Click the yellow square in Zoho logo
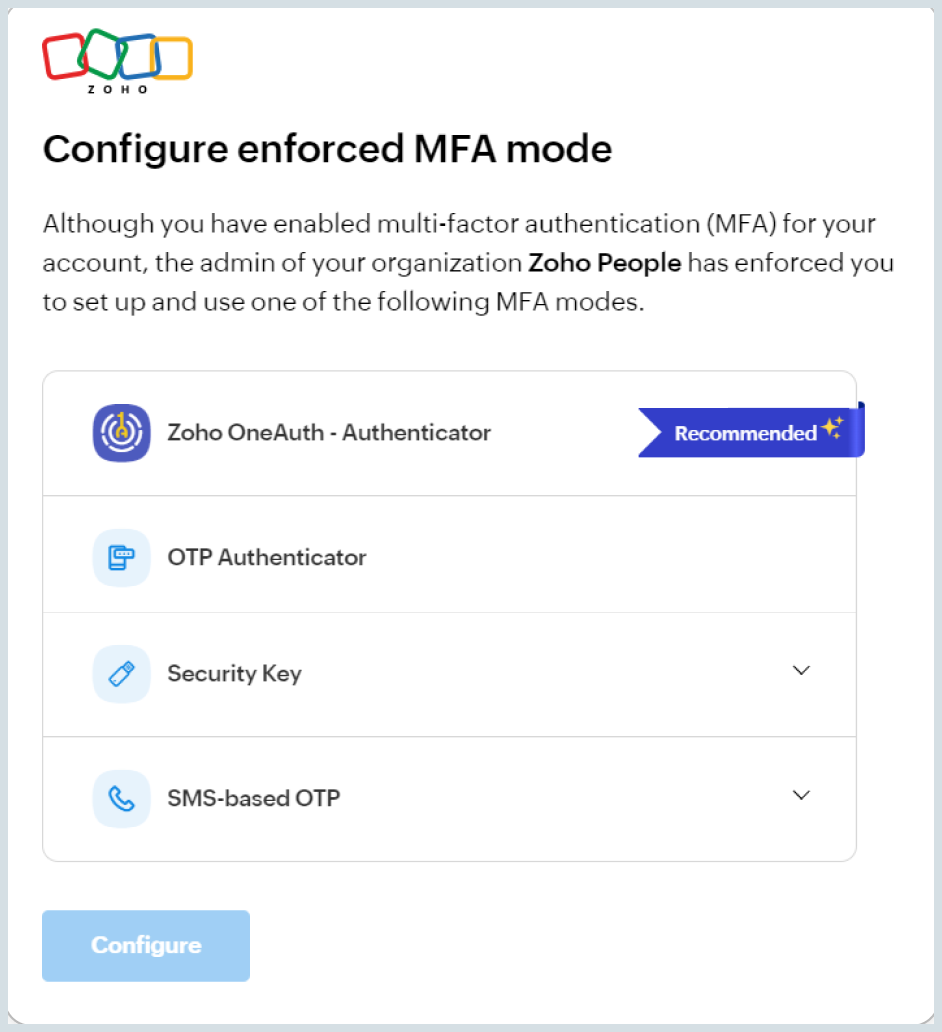The height and width of the screenshot is (1032, 942). [x=174, y=58]
